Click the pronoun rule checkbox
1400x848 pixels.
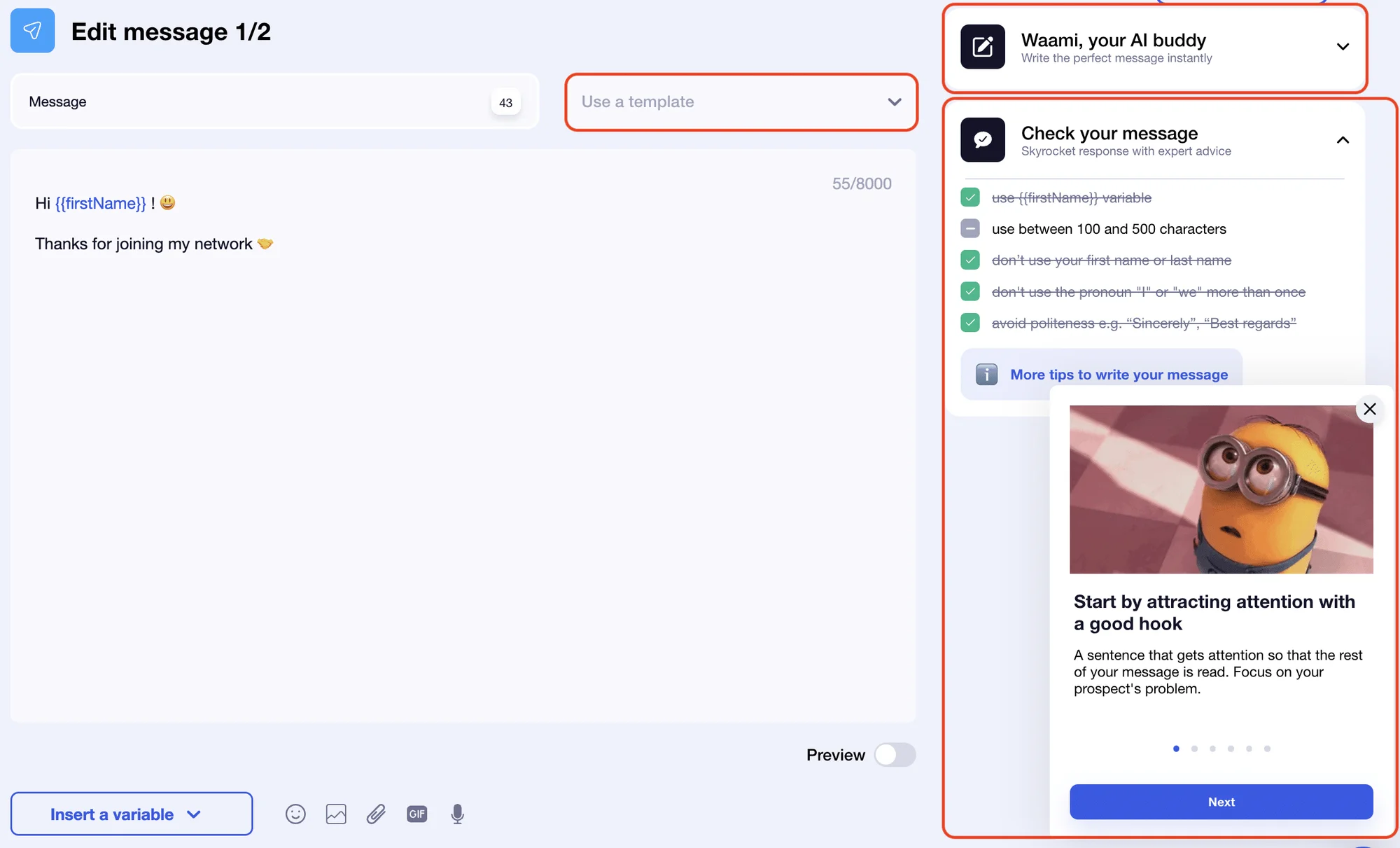970,291
